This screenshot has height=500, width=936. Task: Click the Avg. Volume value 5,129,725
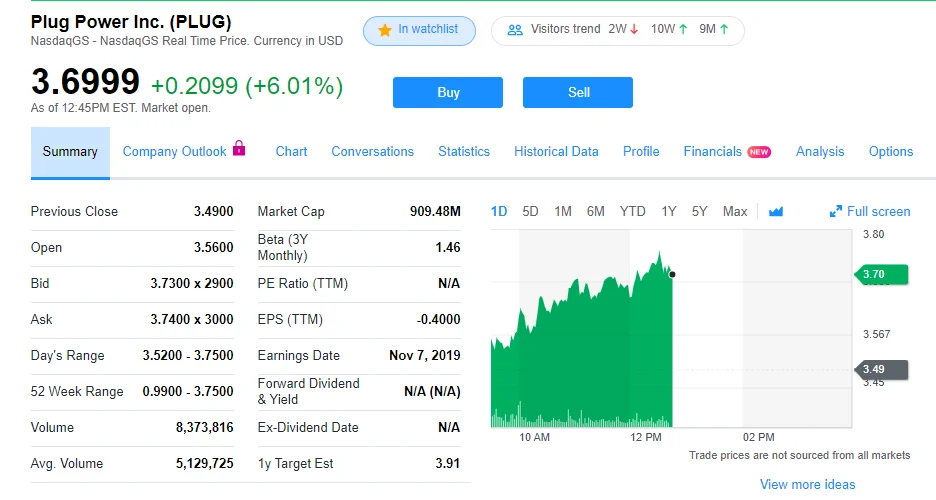coord(205,463)
